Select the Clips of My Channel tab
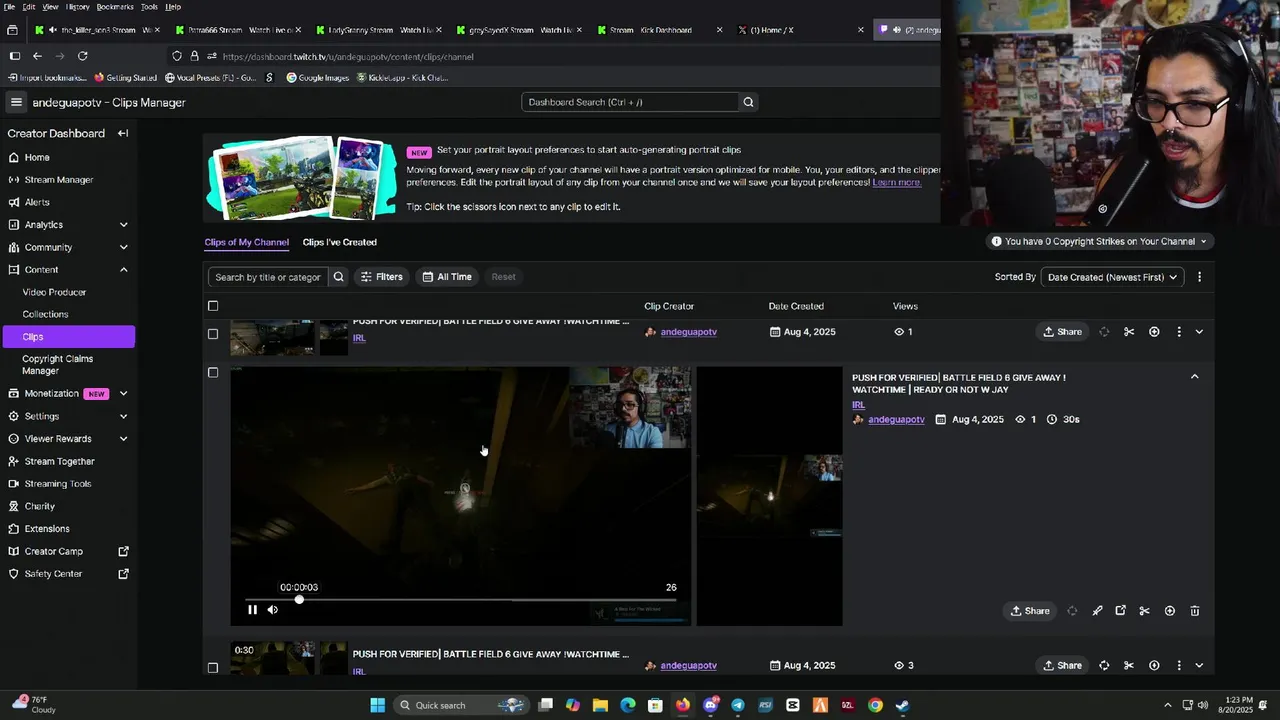1280x720 pixels. pyautogui.click(x=246, y=242)
